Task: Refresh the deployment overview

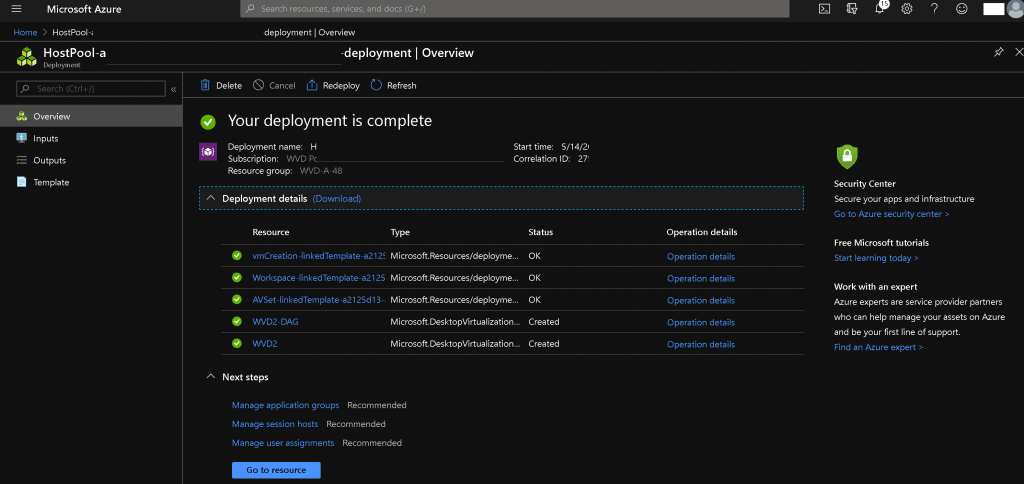Action: coord(393,86)
